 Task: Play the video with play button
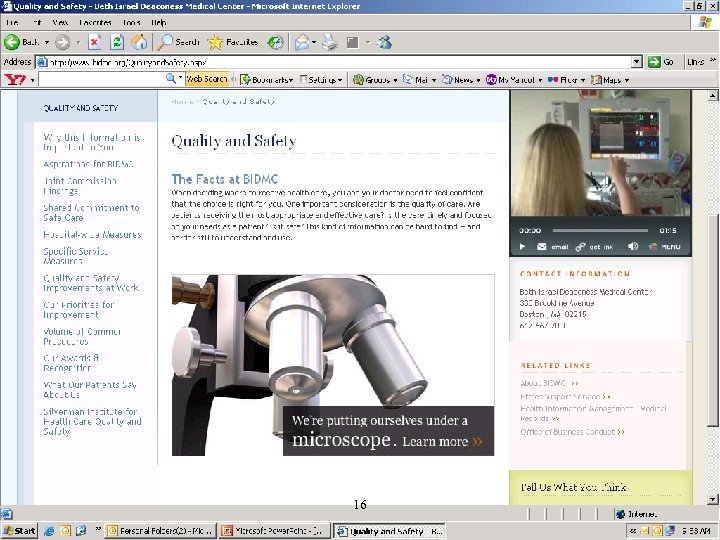[522, 247]
